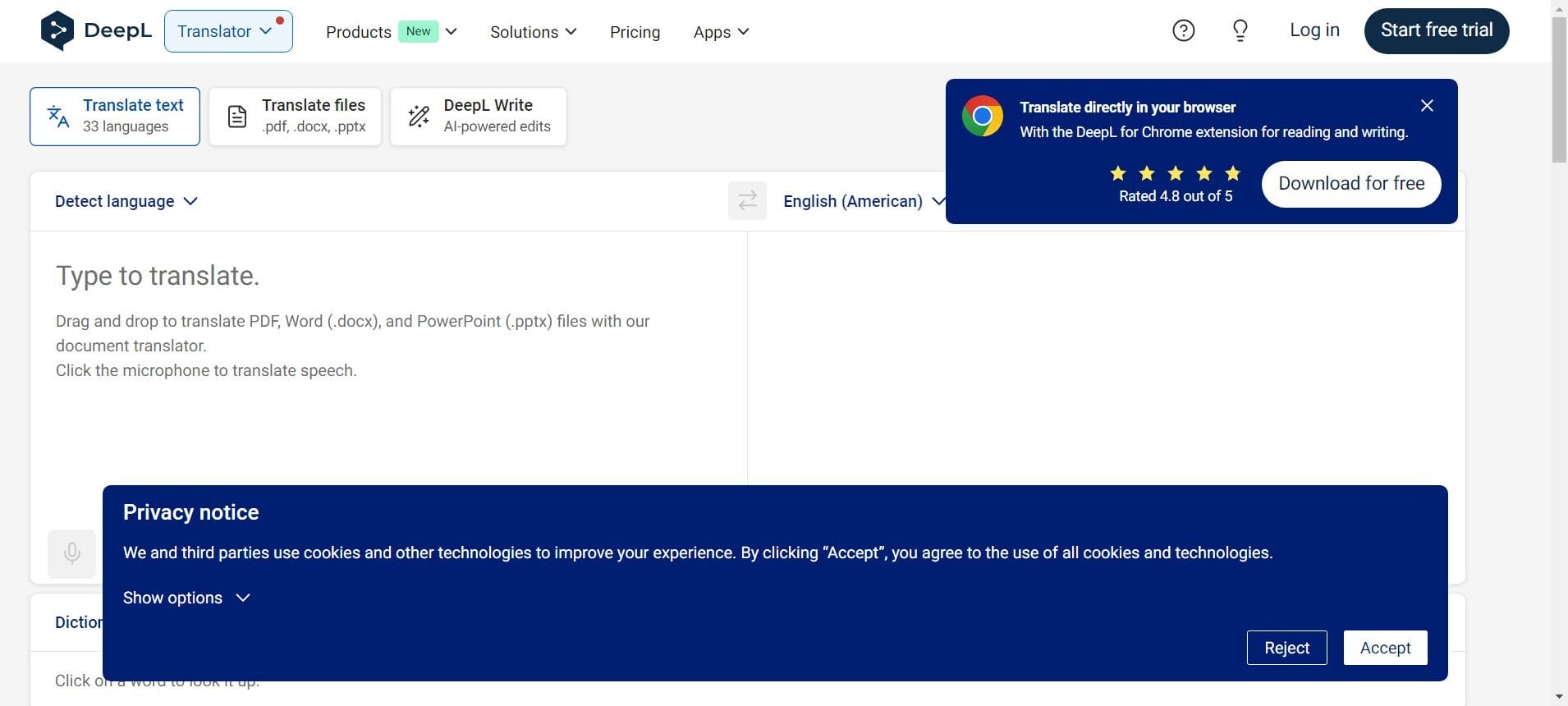
Task: Reject cookies in the privacy notice
Action: [x=1286, y=648]
